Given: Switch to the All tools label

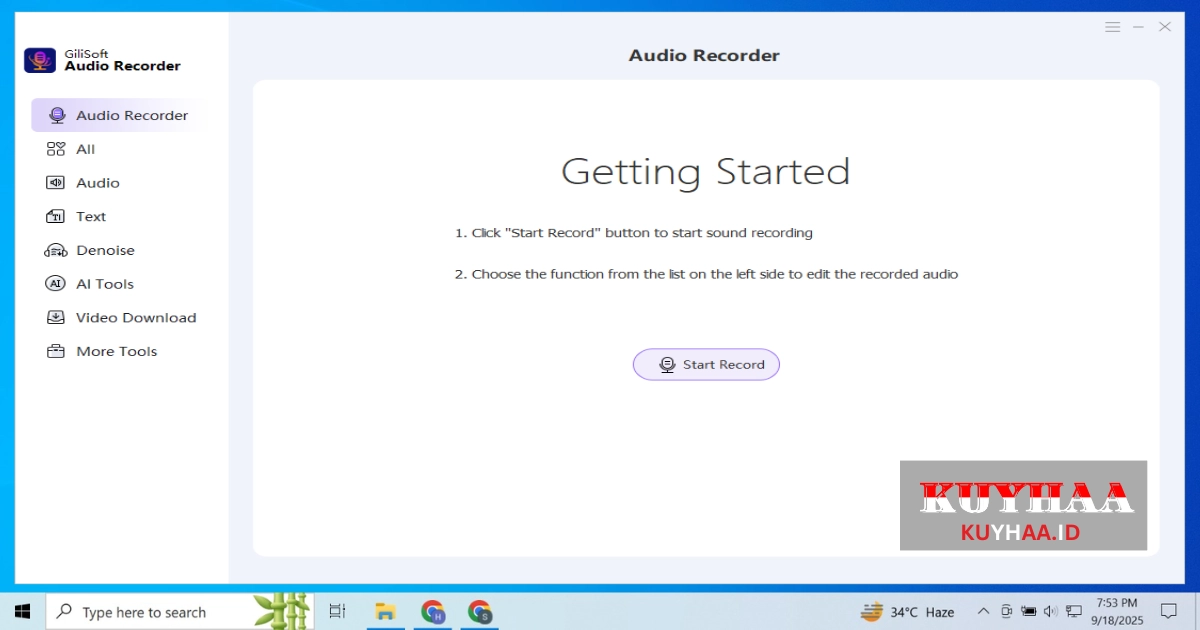Looking at the screenshot, I should (86, 149).
